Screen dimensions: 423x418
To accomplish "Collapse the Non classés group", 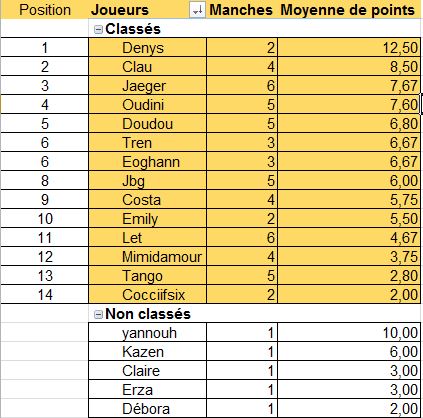I will 98,315.
